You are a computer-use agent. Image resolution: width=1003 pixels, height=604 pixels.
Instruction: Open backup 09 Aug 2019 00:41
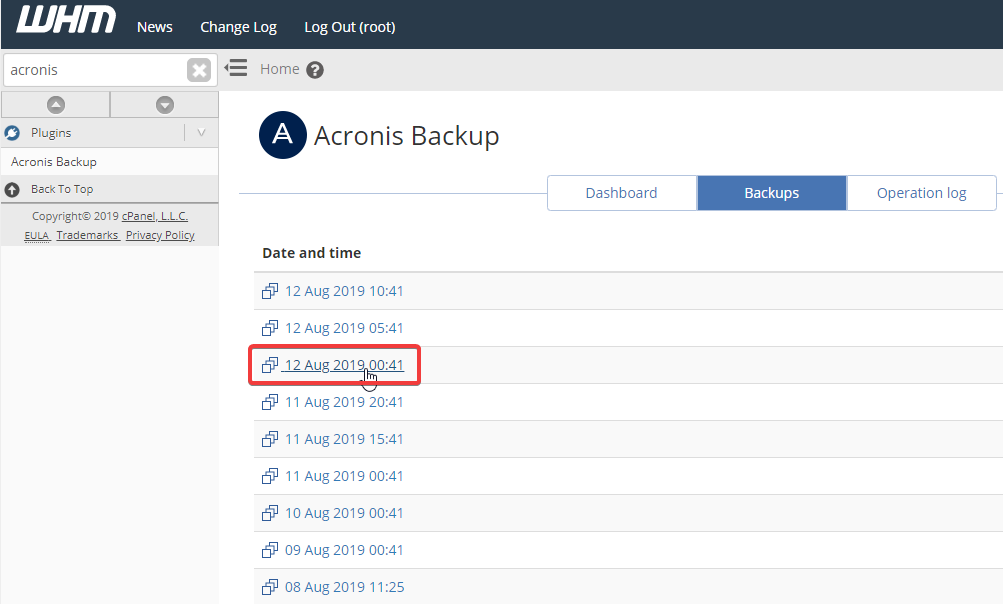pos(344,550)
